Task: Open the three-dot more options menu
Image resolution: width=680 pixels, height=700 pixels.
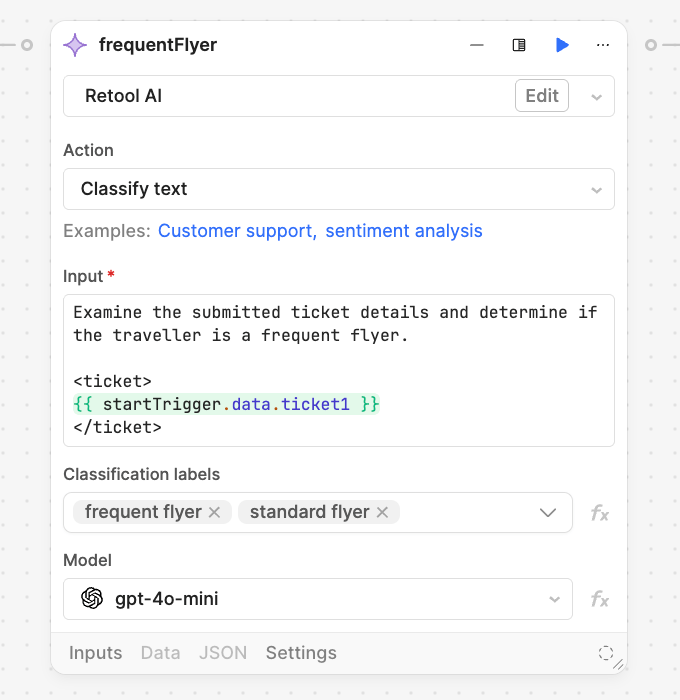Action: point(603,45)
